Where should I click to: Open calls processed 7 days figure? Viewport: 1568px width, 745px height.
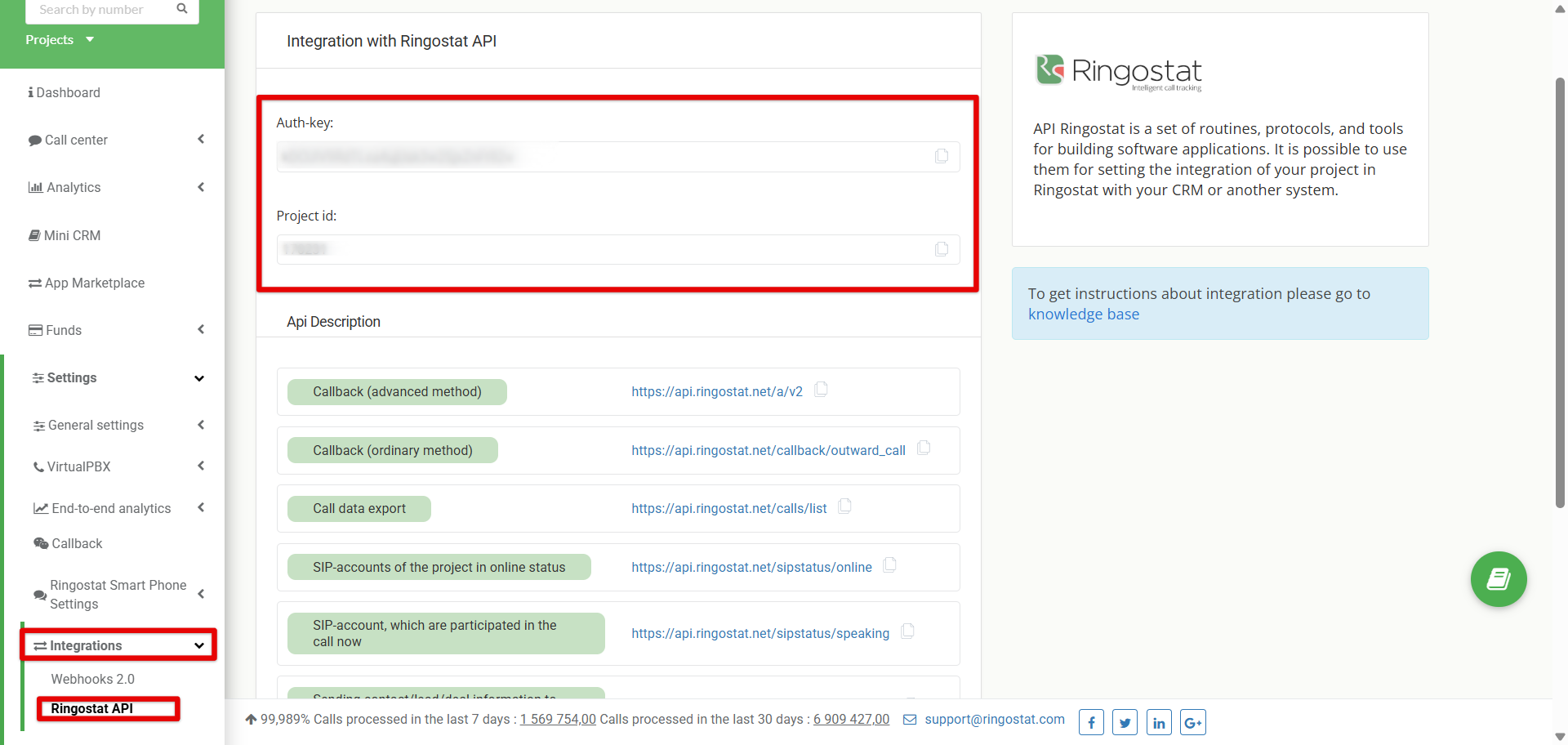(558, 720)
